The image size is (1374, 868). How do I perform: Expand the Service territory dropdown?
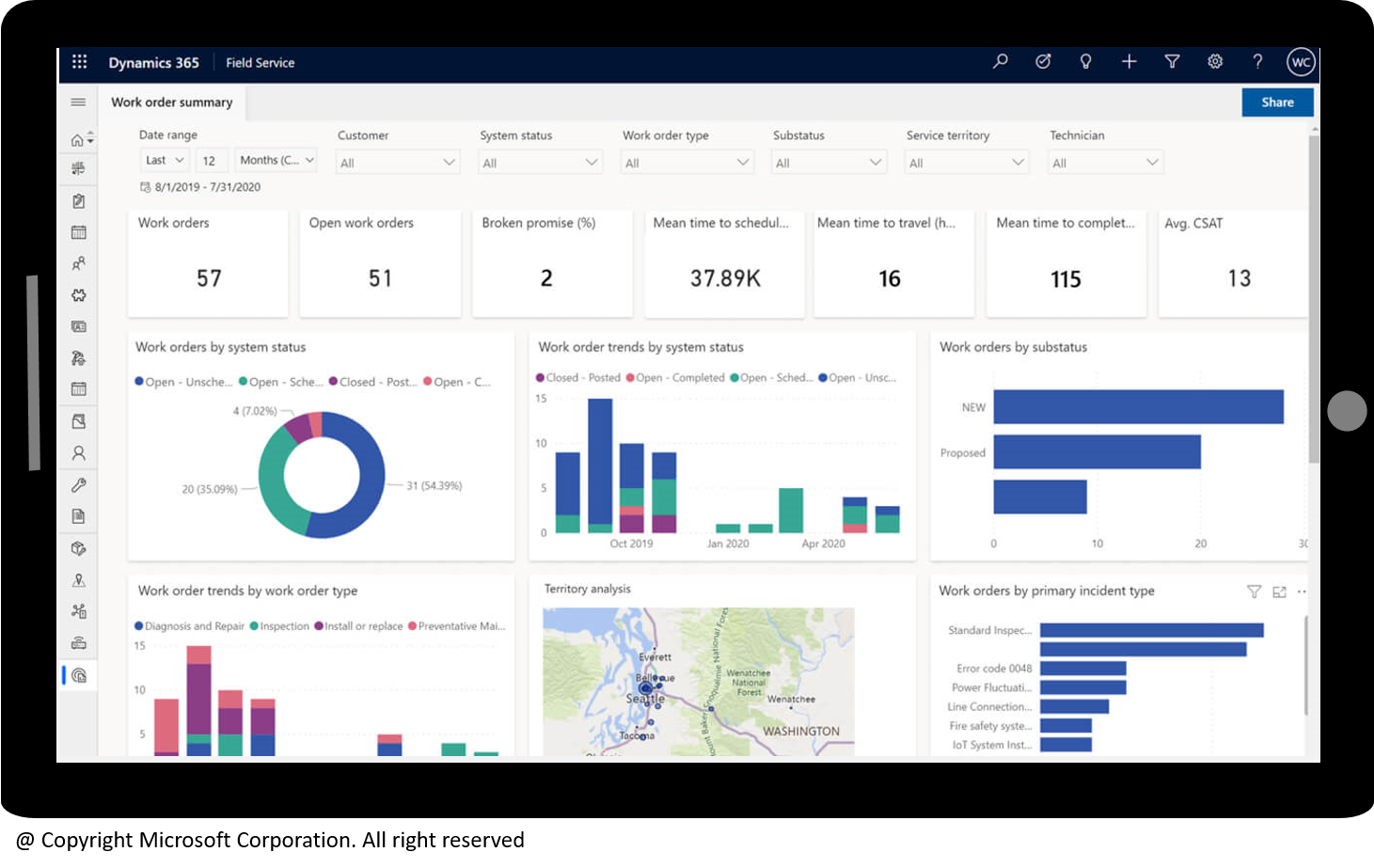(968, 163)
